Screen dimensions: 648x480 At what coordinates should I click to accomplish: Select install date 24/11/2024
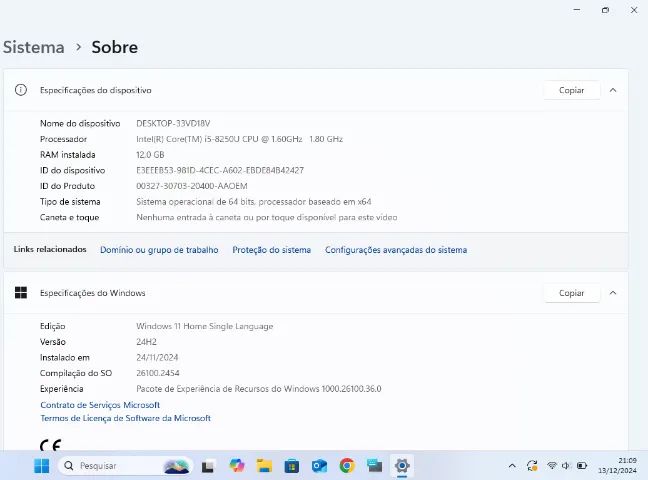tap(157, 358)
